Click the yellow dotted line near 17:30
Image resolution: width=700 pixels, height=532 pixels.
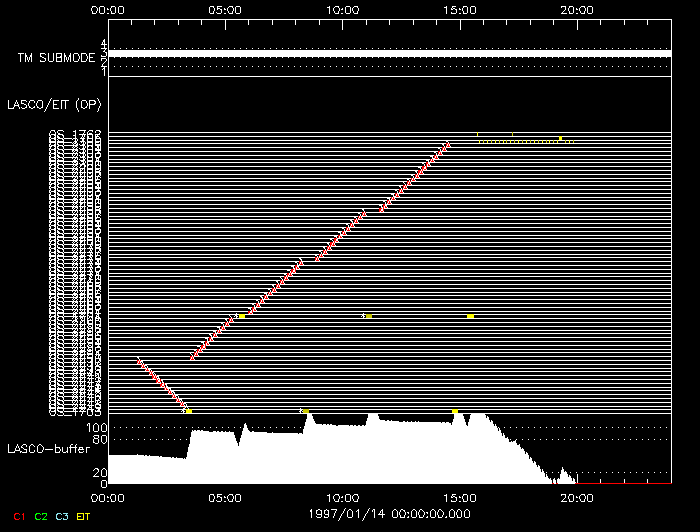coord(530,142)
